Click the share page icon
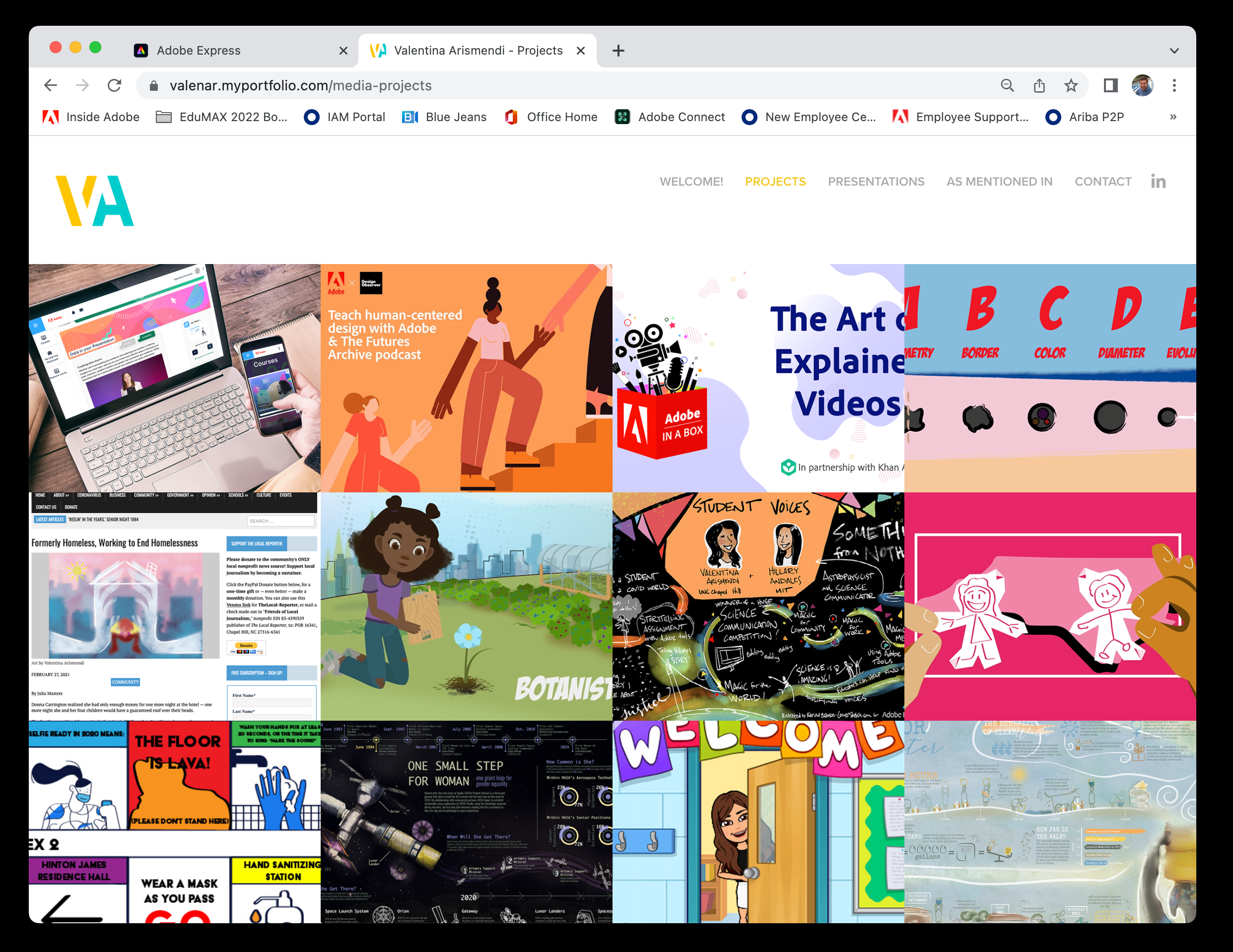The height and width of the screenshot is (952, 1233). tap(1039, 85)
